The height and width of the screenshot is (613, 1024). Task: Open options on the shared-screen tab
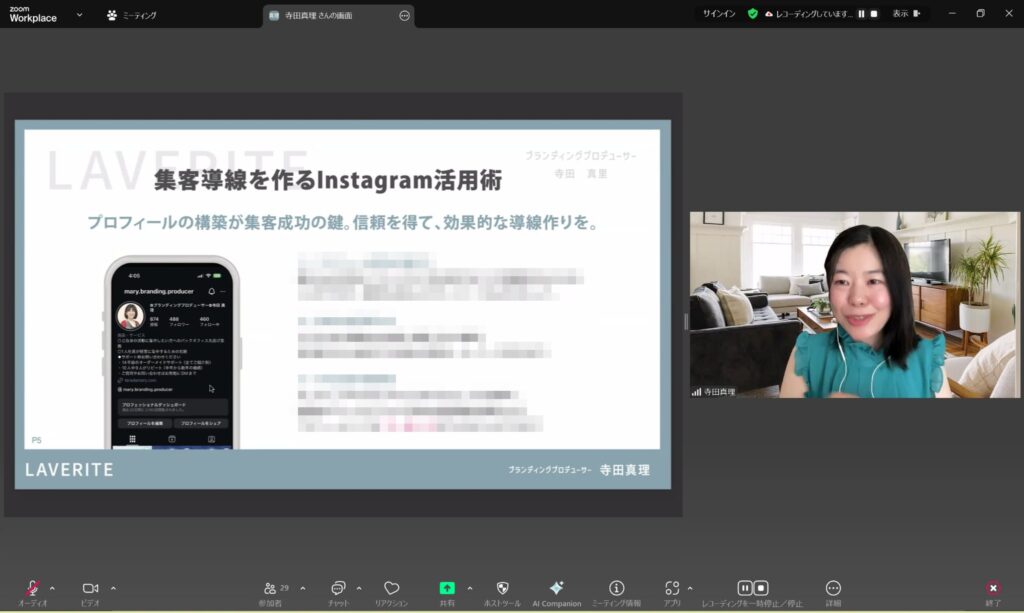coord(404,16)
